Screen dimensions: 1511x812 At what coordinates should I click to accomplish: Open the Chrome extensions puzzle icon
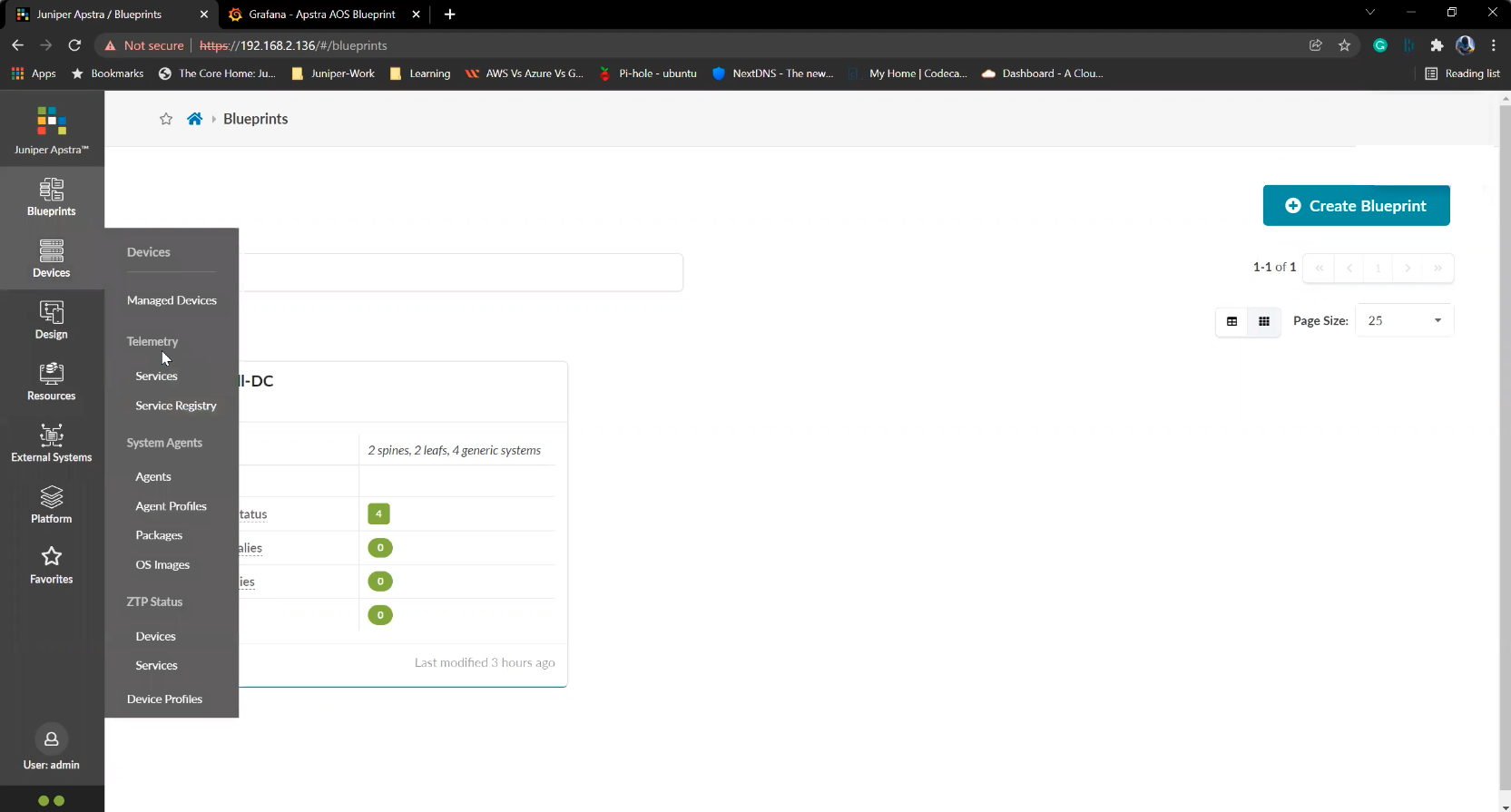pos(1437,45)
